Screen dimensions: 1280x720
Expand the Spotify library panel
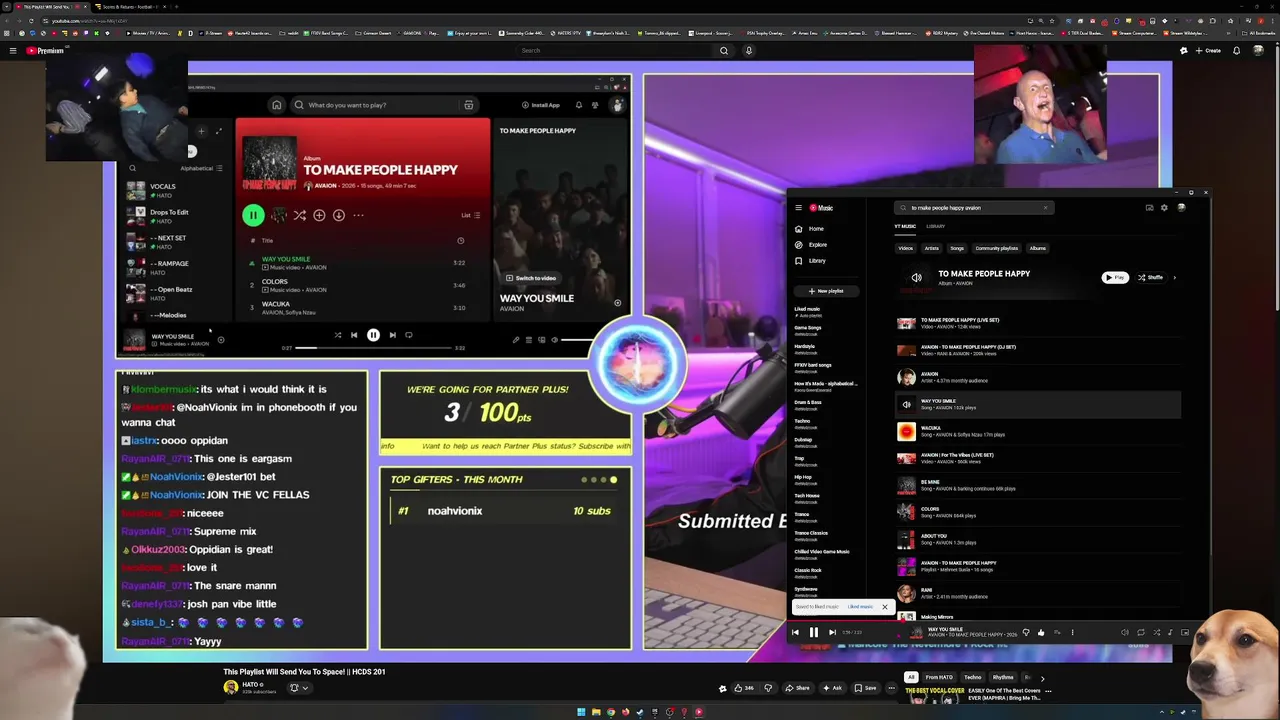click(219, 131)
